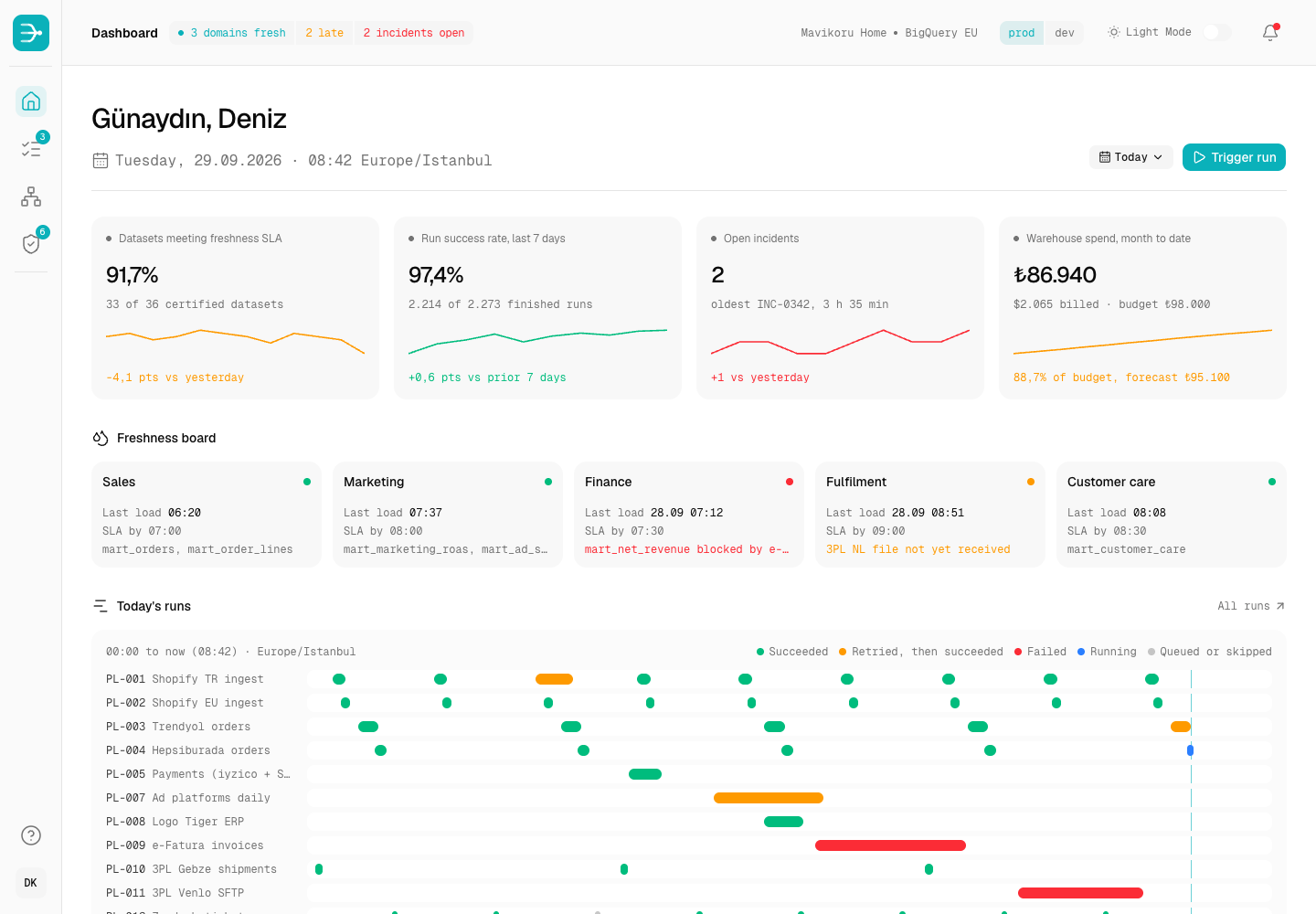Open the Finance freshness card
Image resolution: width=1316 pixels, height=914 pixels.
pos(689,515)
